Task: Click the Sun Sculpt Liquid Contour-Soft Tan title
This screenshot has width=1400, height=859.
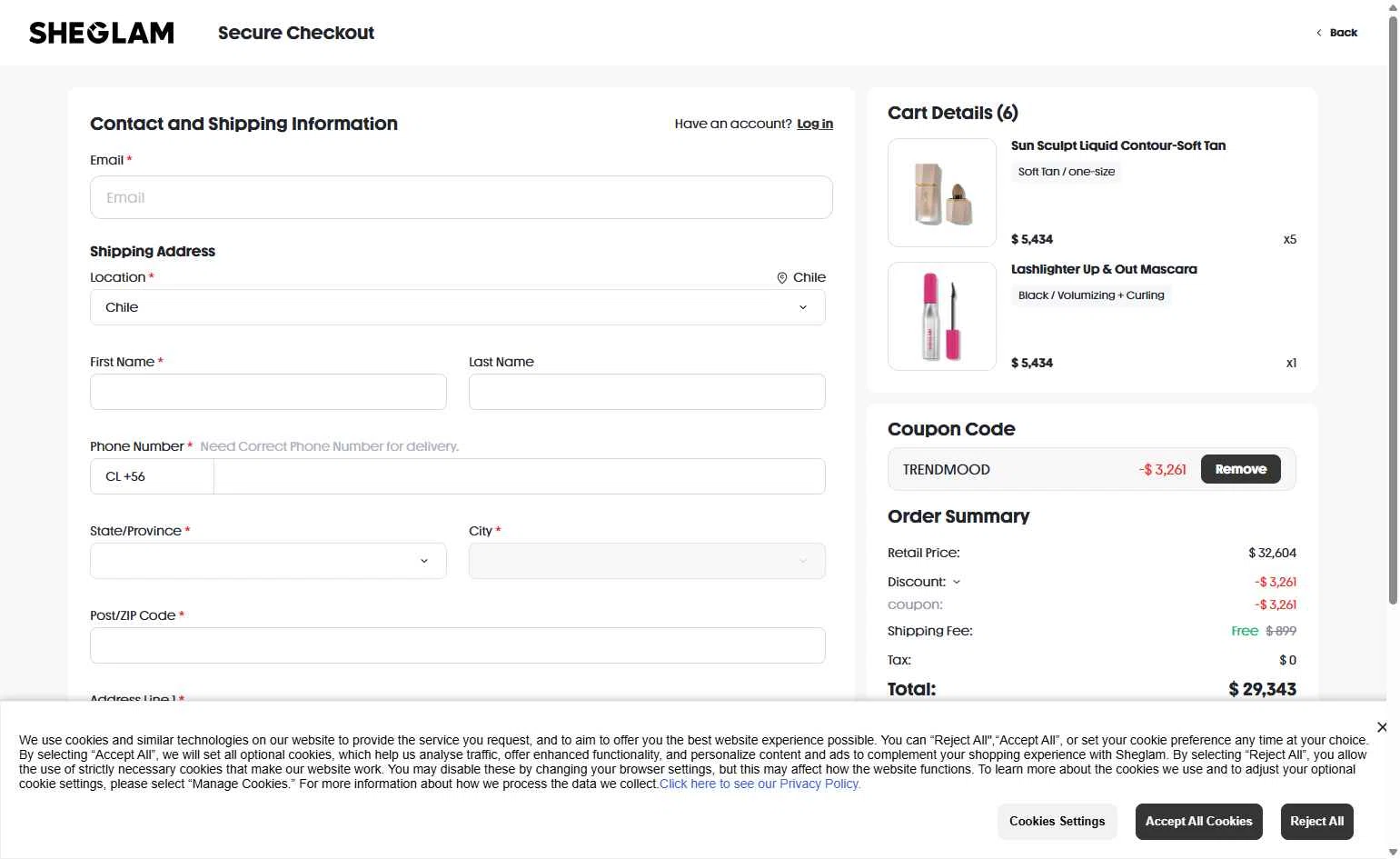Action: click(1118, 145)
